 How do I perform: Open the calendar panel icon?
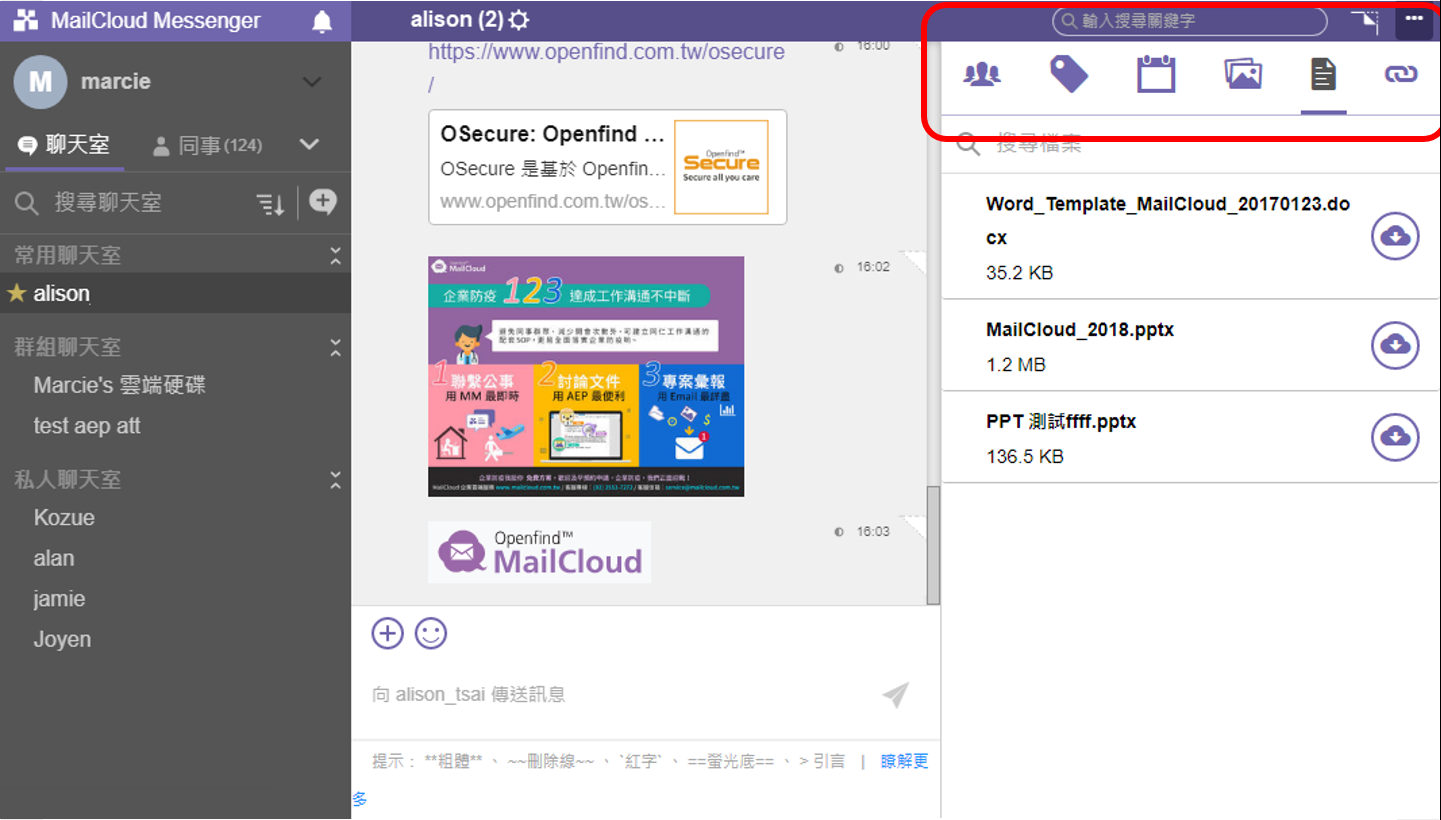tap(1156, 74)
